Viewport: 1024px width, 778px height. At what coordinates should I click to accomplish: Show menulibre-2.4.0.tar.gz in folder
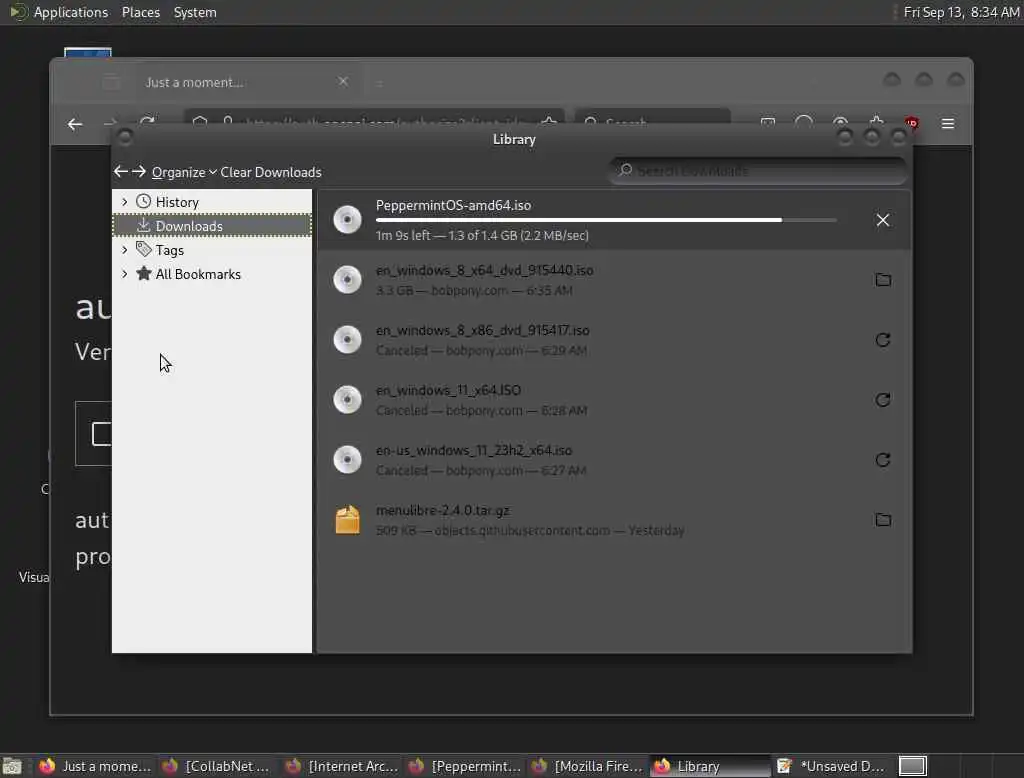point(883,520)
